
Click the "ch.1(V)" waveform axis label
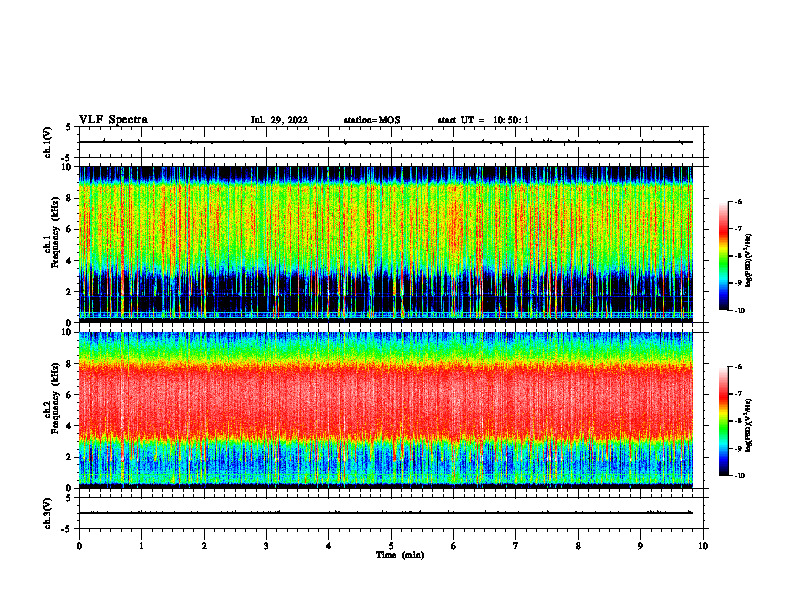coord(48,142)
